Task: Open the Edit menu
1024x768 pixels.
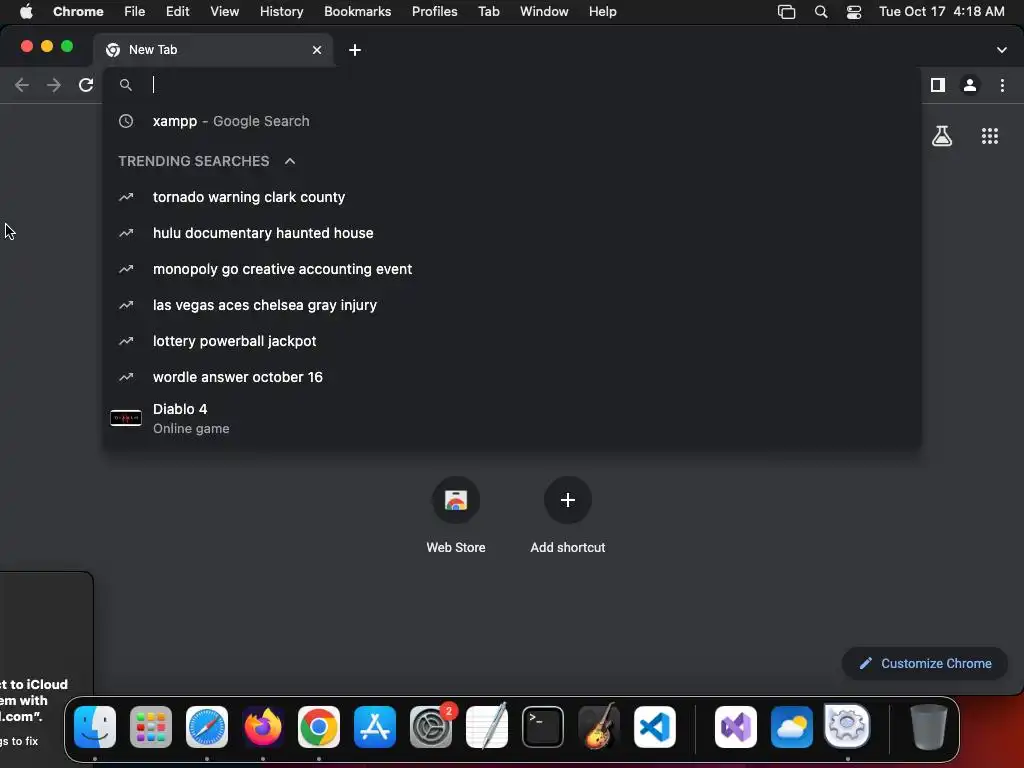Action: click(177, 12)
